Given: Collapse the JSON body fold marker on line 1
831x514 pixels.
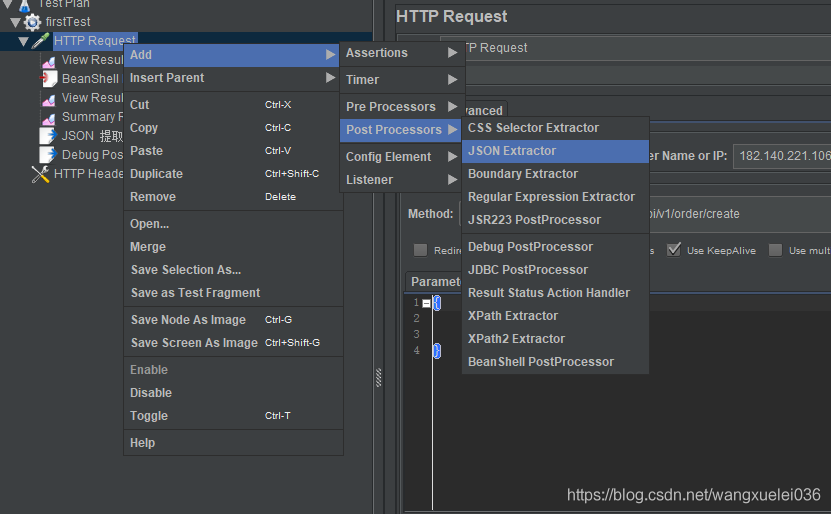Looking at the screenshot, I should [x=427, y=303].
